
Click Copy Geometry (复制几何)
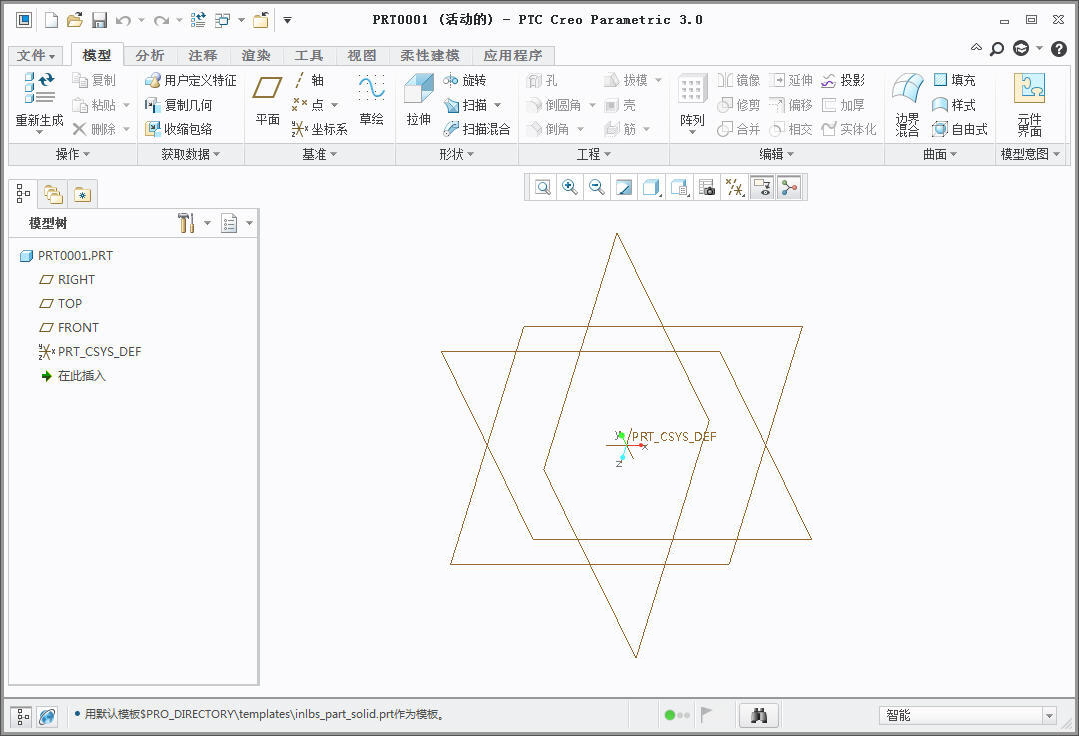(178, 105)
